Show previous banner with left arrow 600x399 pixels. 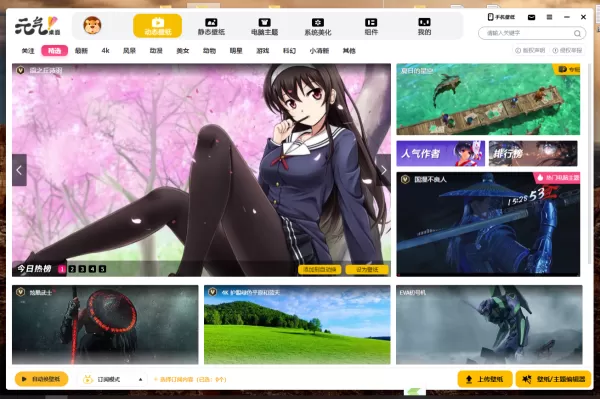point(19,170)
